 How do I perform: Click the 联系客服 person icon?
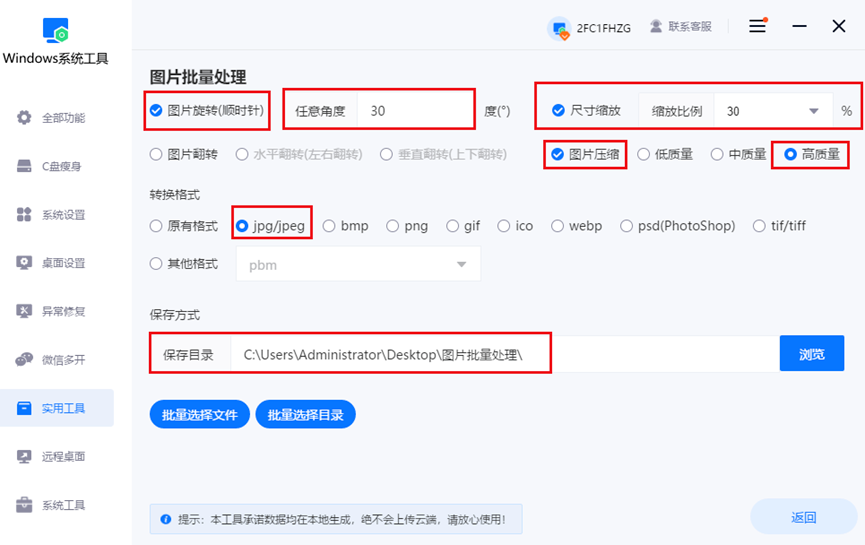tap(656, 26)
